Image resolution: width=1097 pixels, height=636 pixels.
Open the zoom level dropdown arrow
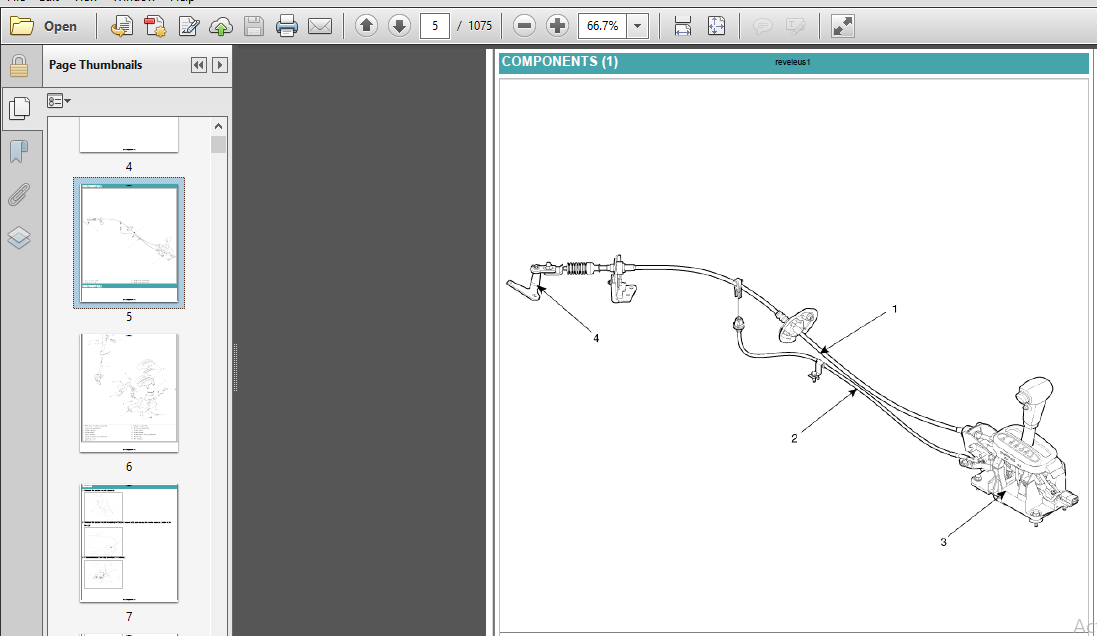(x=637, y=27)
